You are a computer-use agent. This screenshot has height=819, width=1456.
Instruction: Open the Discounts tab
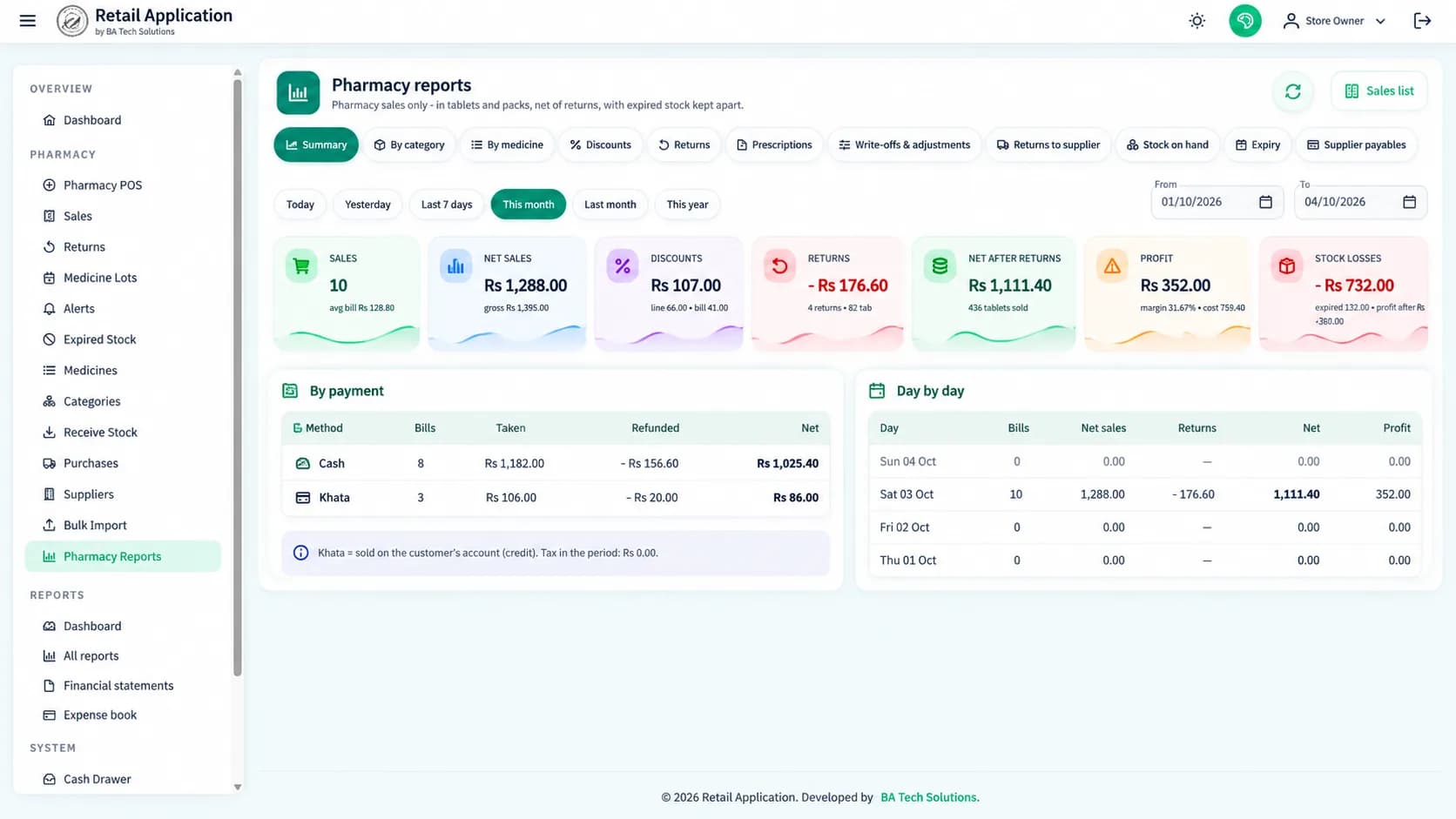[x=601, y=144]
